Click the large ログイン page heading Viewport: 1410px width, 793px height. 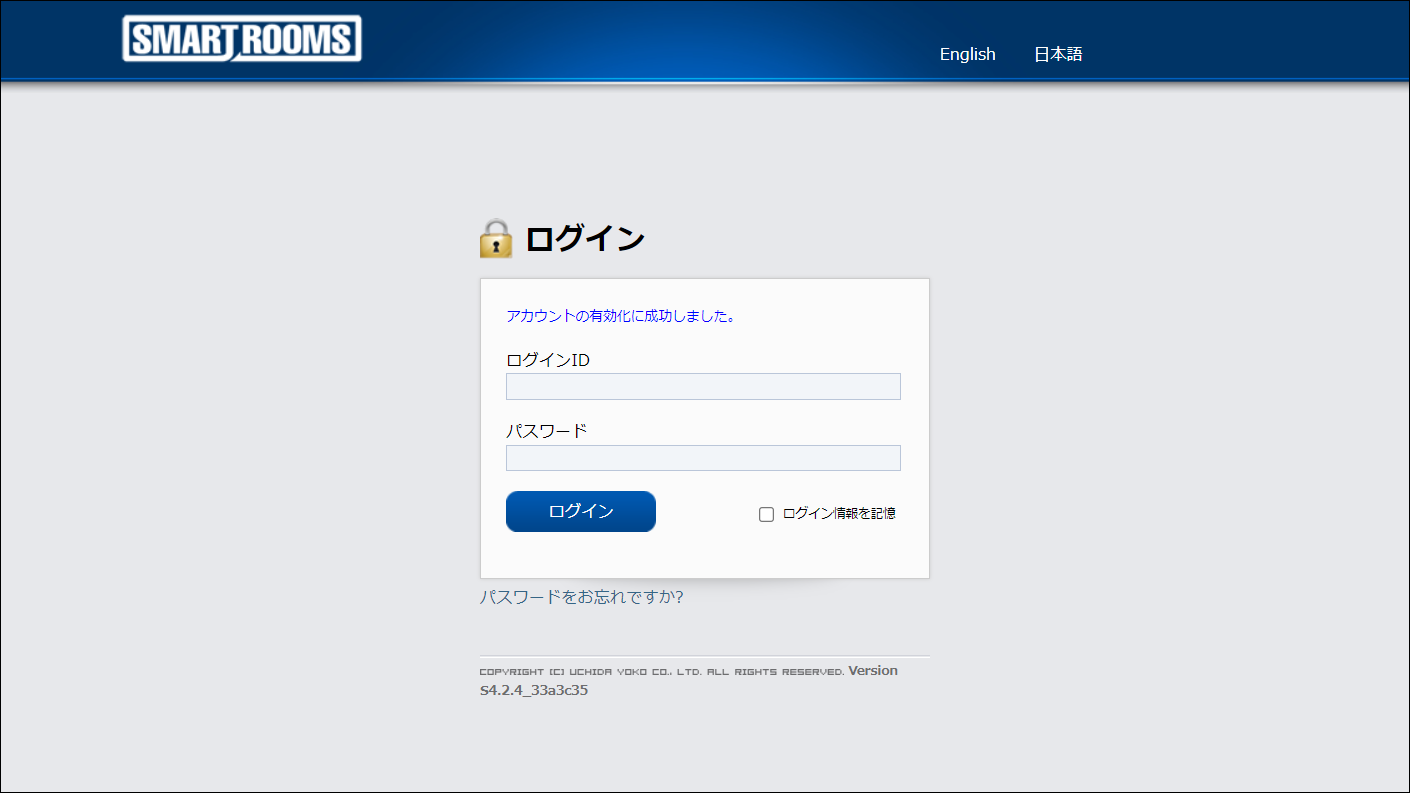click(x=585, y=239)
